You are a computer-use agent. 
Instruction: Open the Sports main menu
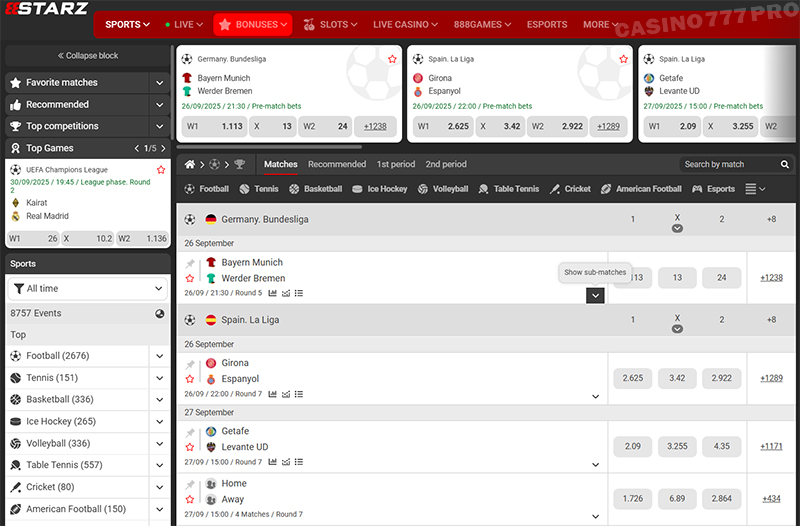[127, 24]
